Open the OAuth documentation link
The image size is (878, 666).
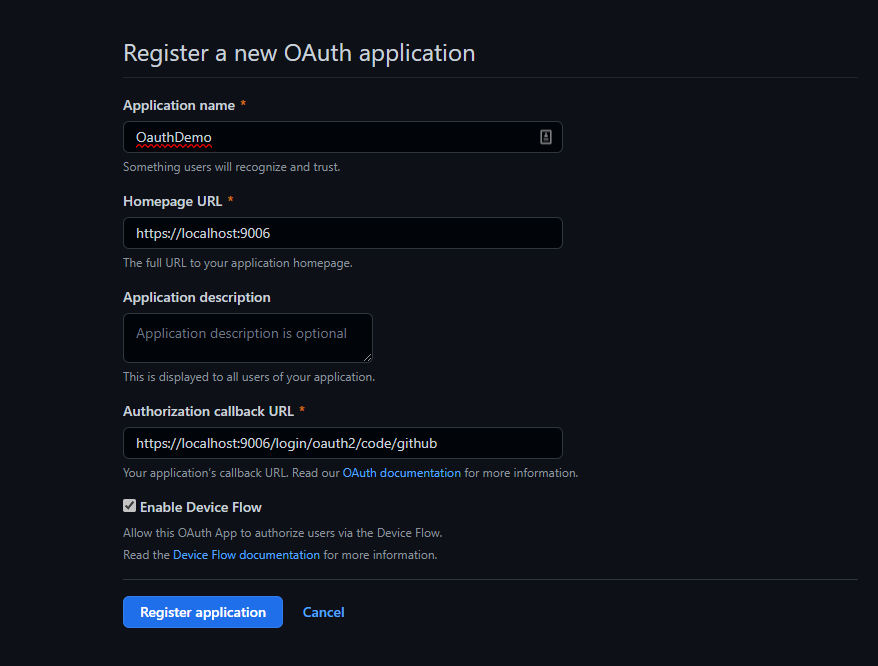click(x=401, y=473)
